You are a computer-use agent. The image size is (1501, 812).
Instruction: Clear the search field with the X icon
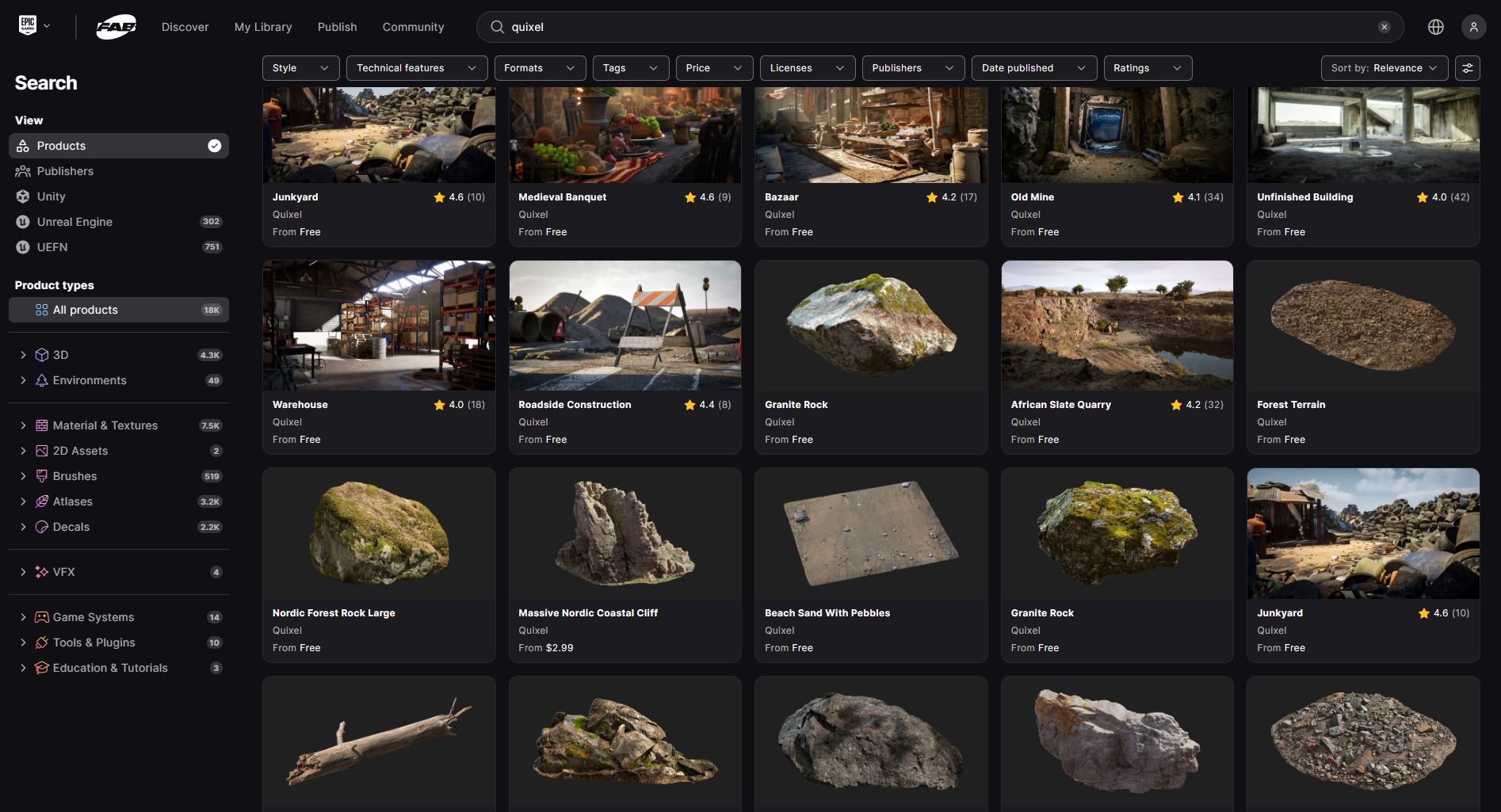click(x=1384, y=27)
